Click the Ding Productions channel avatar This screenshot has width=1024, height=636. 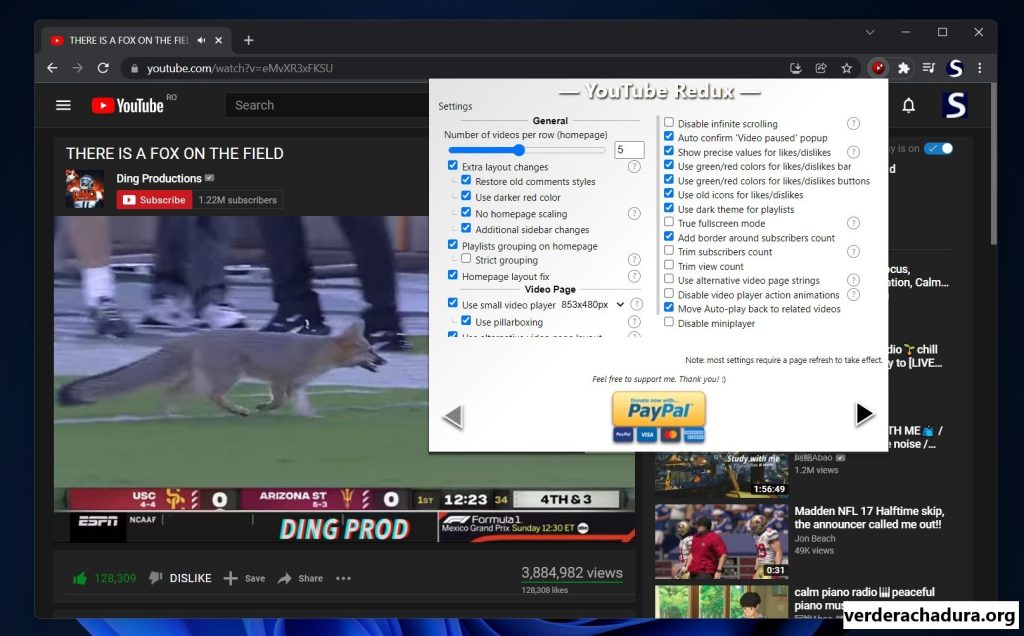click(85, 189)
